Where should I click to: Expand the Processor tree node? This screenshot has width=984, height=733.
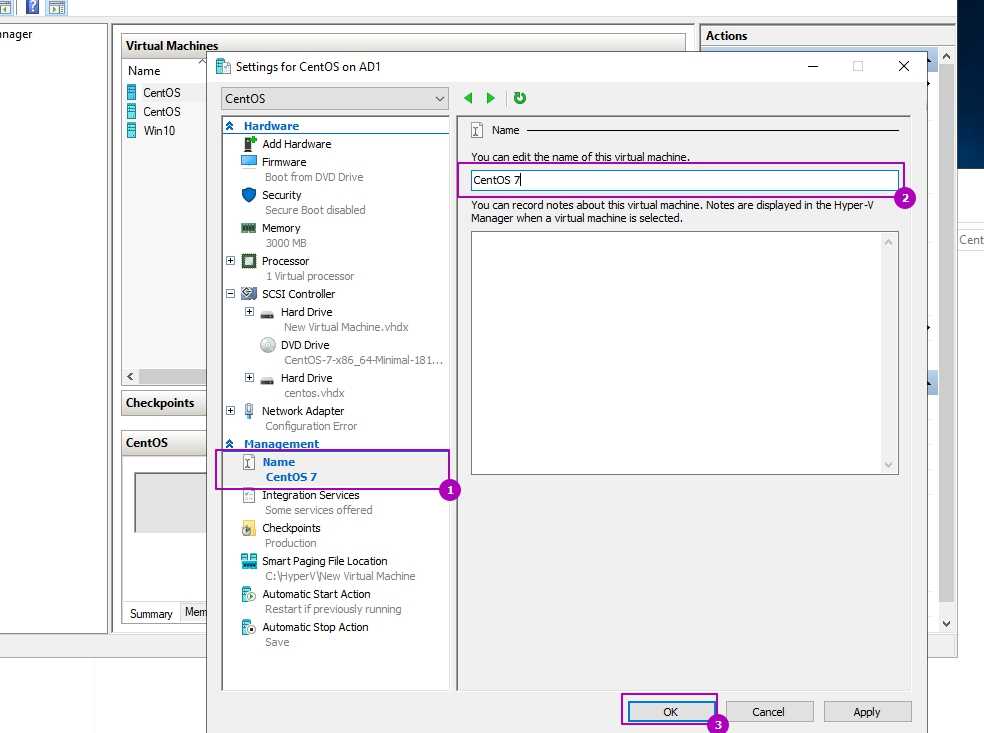pos(231,261)
